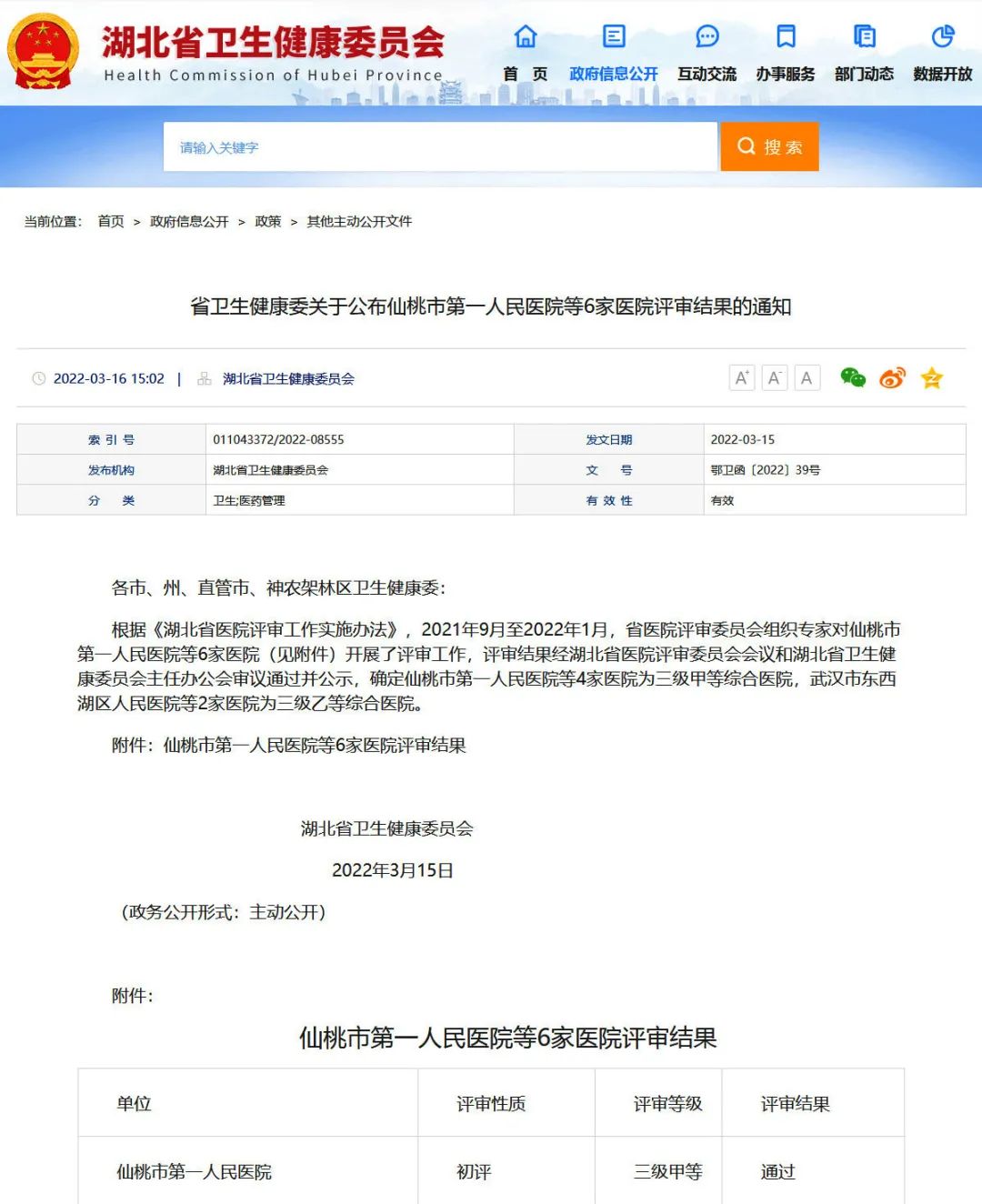Image resolution: width=982 pixels, height=1204 pixels.
Task: Share to Qzone star icon
Action: tap(932, 377)
